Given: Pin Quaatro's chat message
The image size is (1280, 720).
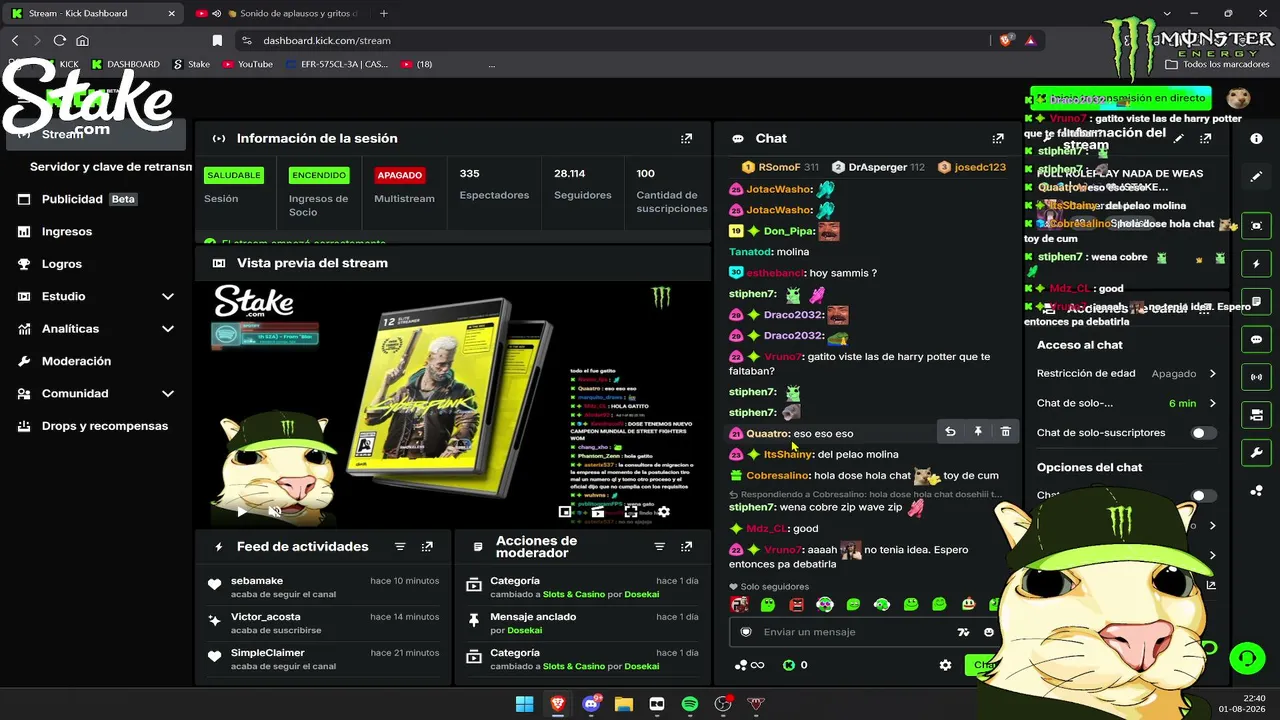Looking at the screenshot, I should (x=978, y=432).
